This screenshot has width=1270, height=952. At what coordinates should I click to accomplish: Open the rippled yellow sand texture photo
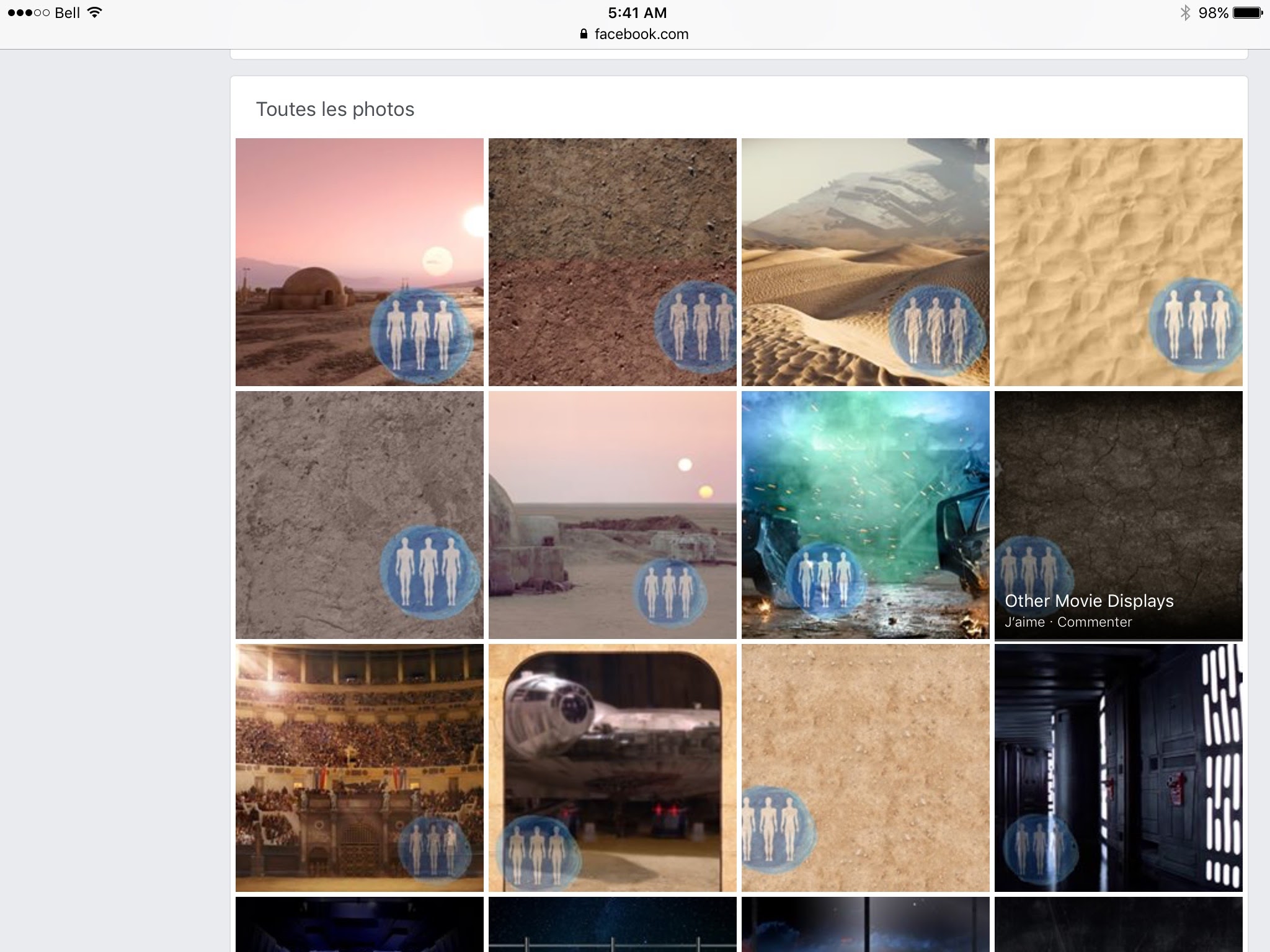click(1119, 262)
